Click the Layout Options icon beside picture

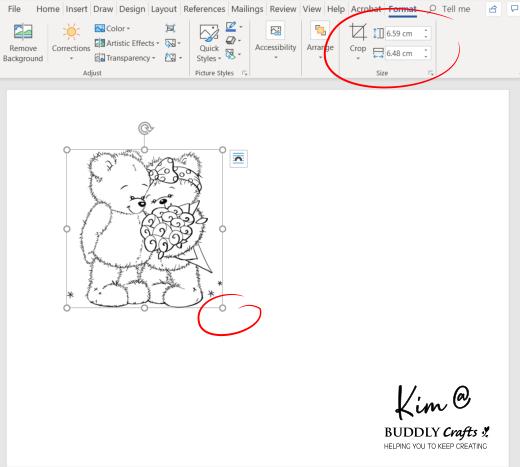click(239, 158)
